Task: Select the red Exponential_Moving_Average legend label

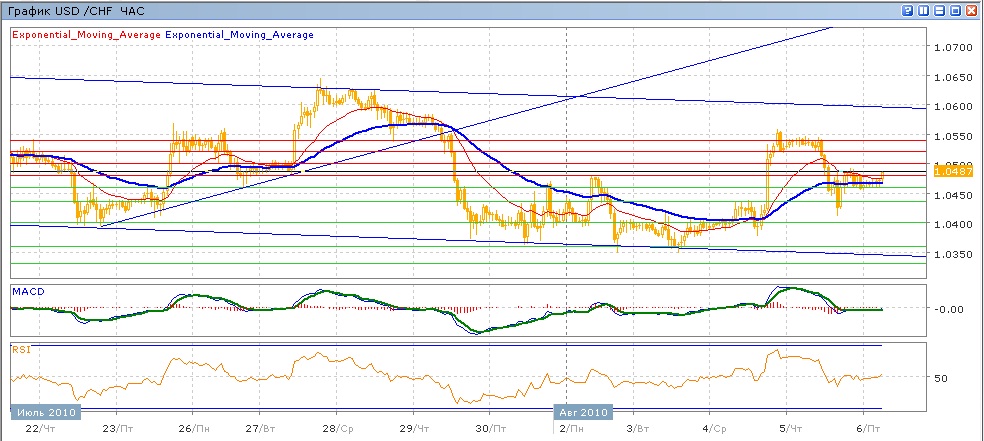Action: coord(85,35)
